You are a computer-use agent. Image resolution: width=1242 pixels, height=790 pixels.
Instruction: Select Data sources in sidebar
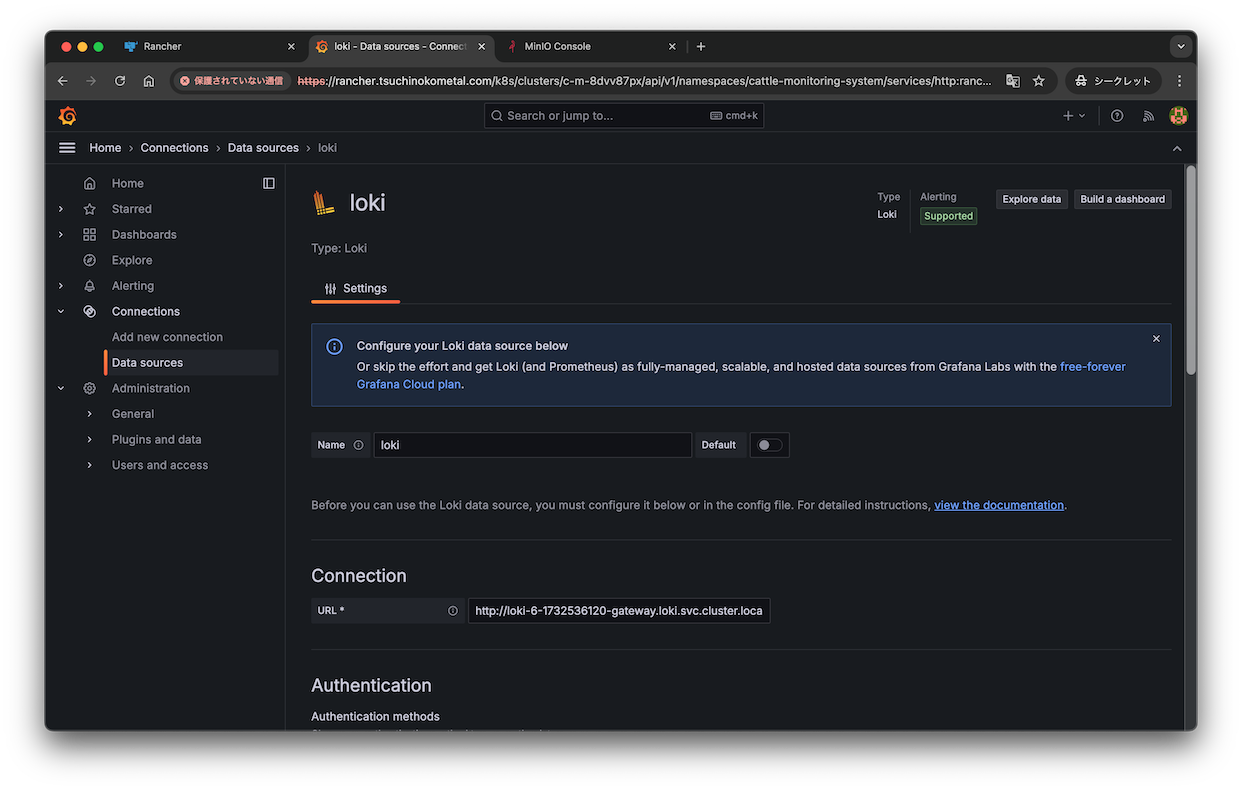tap(191, 363)
